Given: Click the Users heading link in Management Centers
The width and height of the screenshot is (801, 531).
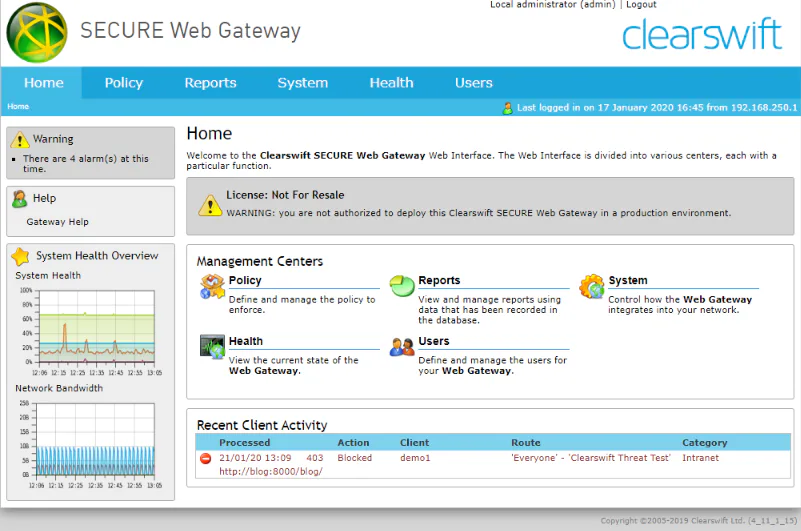Looking at the screenshot, I should (x=434, y=341).
